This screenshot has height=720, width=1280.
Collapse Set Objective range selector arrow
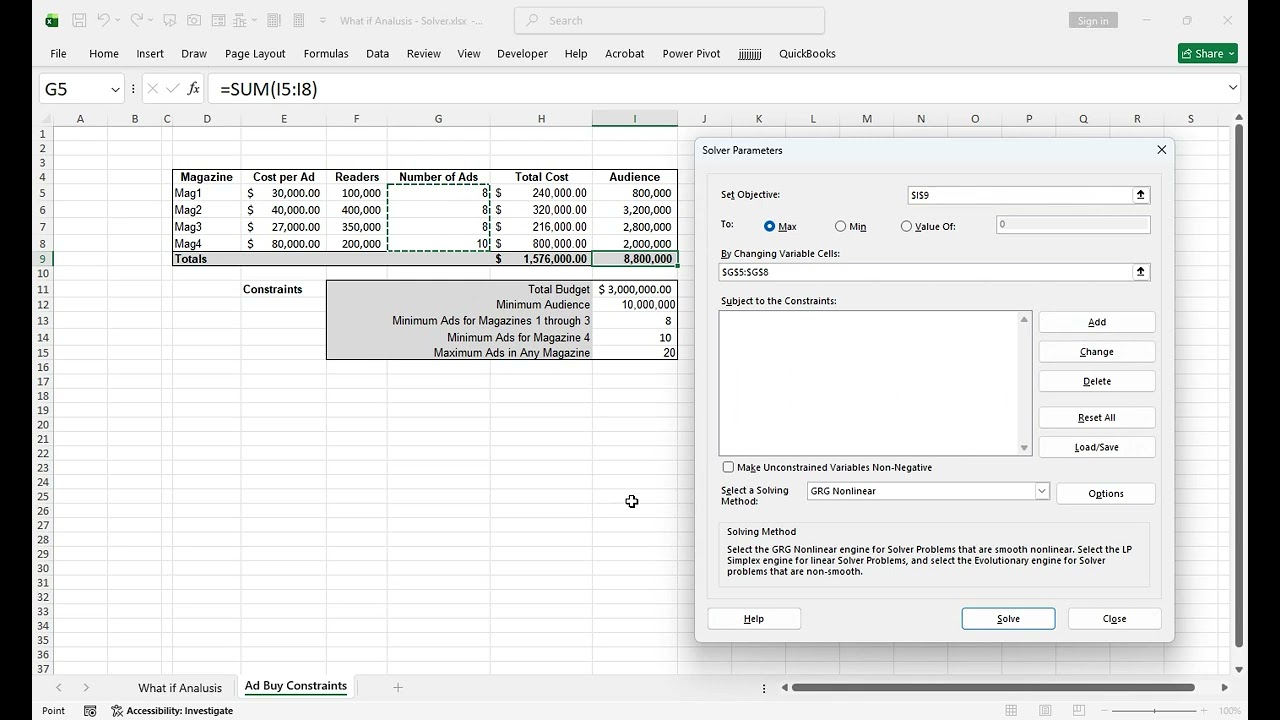(x=1141, y=195)
